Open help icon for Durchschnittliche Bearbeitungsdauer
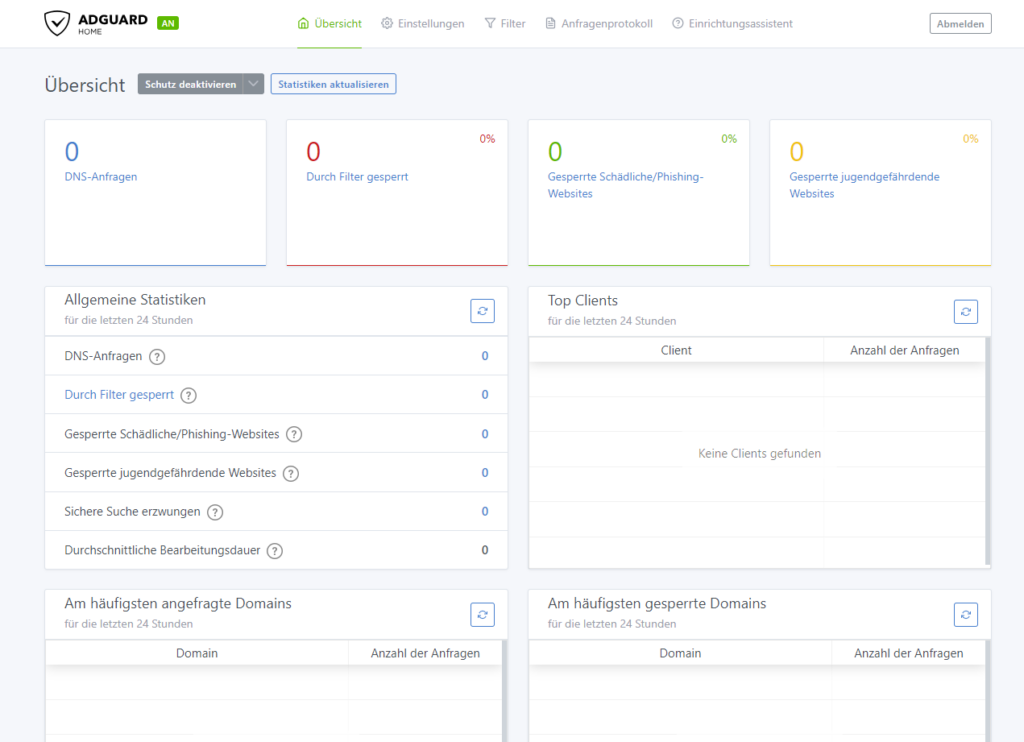Screen dimensions: 1024x742 click(x=275, y=551)
